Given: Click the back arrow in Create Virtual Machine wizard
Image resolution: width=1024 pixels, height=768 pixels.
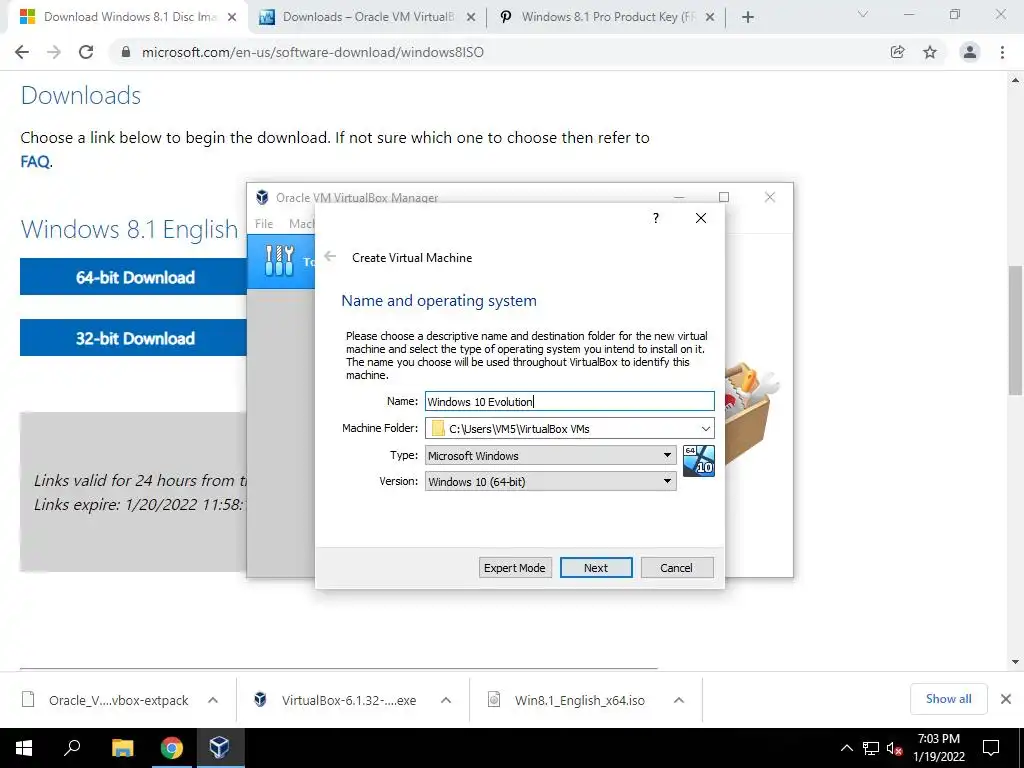Looking at the screenshot, I should tap(330, 257).
